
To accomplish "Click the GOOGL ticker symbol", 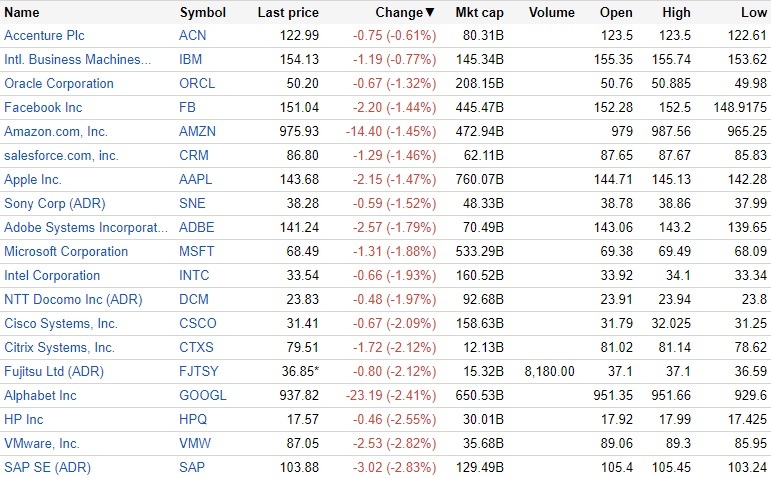I will 203,396.
